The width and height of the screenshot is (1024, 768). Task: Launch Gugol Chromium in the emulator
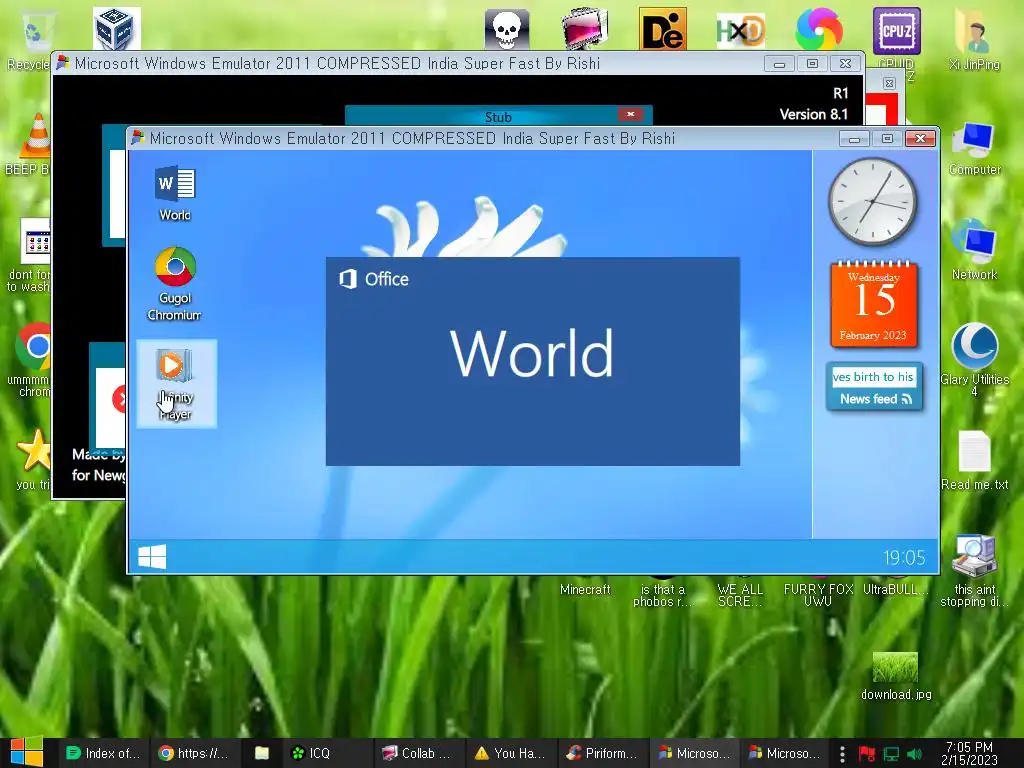point(174,283)
